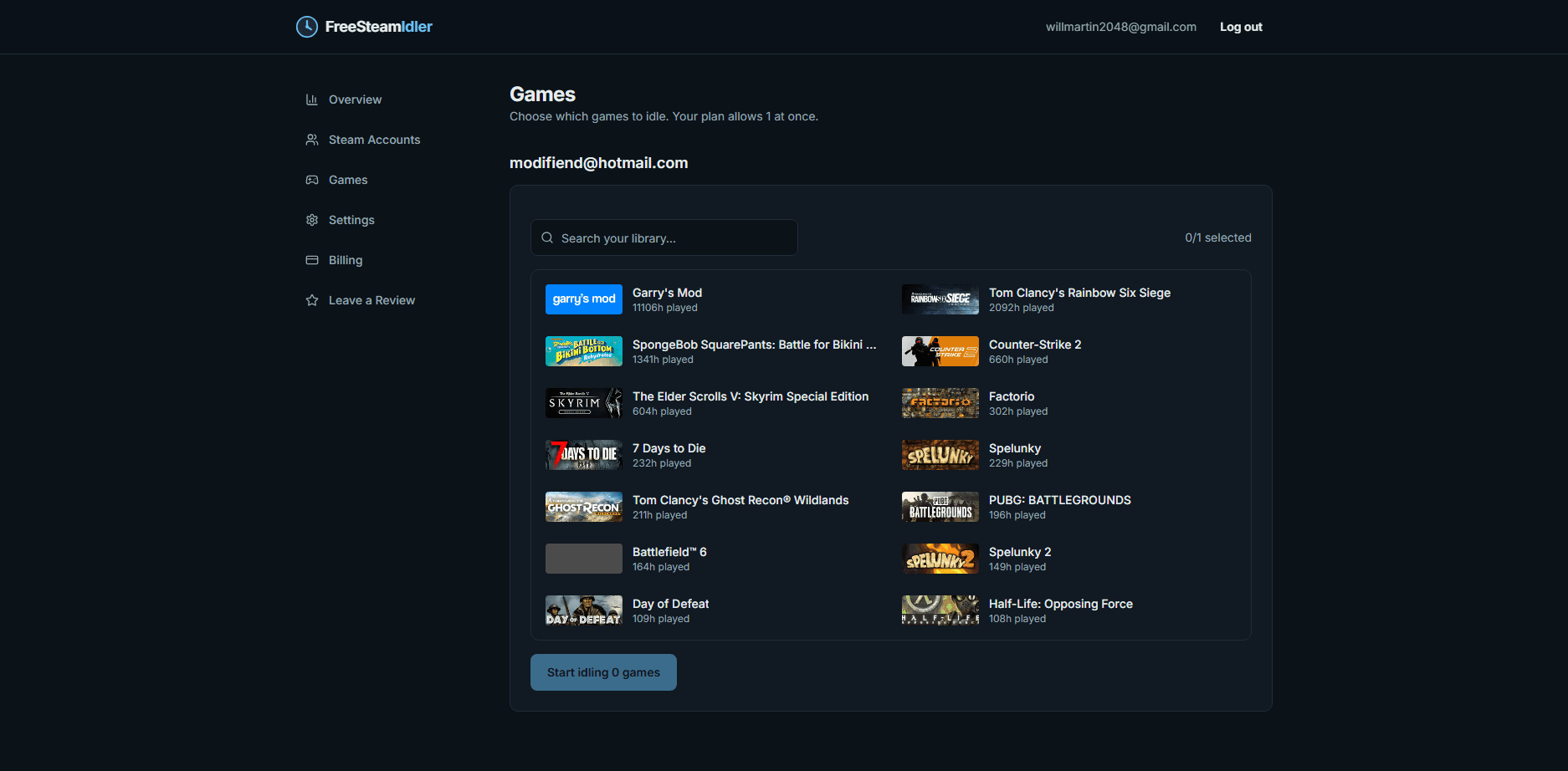Open Leave a Review page
The width and height of the screenshot is (1568, 771).
(372, 300)
